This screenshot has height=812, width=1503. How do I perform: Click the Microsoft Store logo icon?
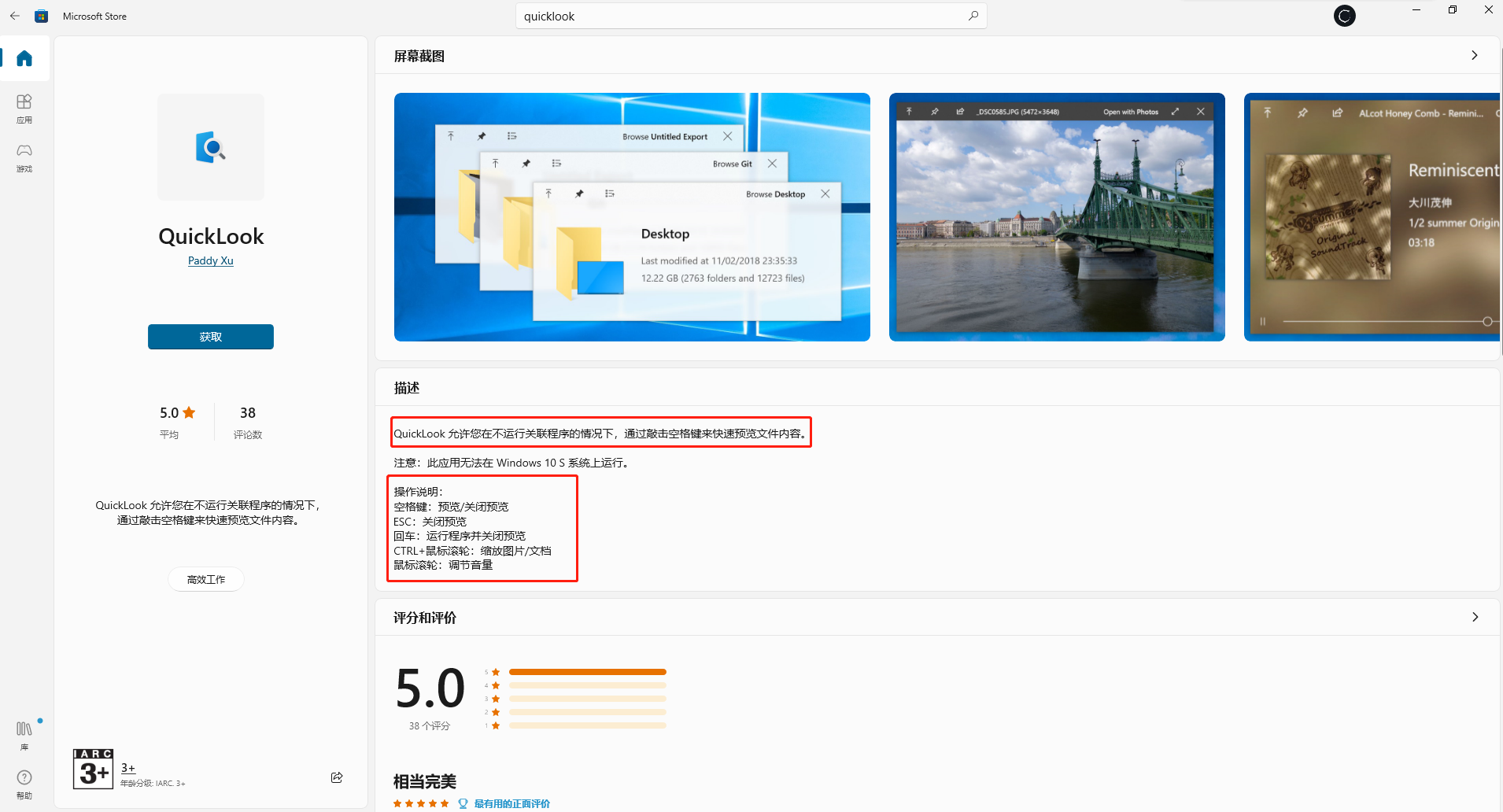(42, 16)
